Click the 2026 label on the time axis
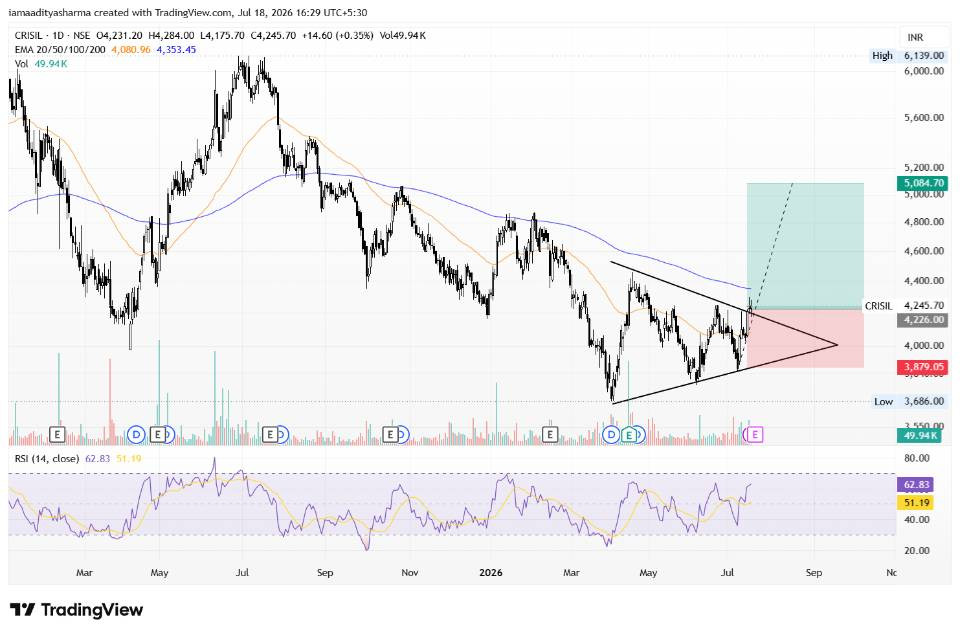The width and height of the screenshot is (960, 635). click(490, 573)
